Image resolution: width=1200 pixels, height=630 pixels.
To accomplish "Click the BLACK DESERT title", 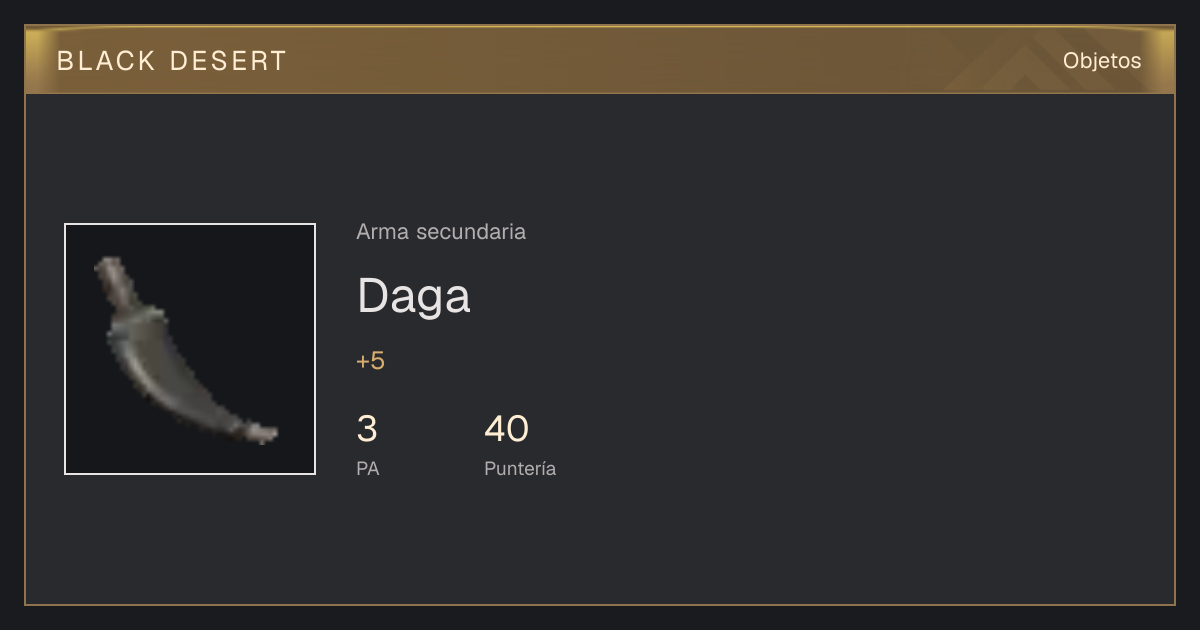I will [172, 61].
